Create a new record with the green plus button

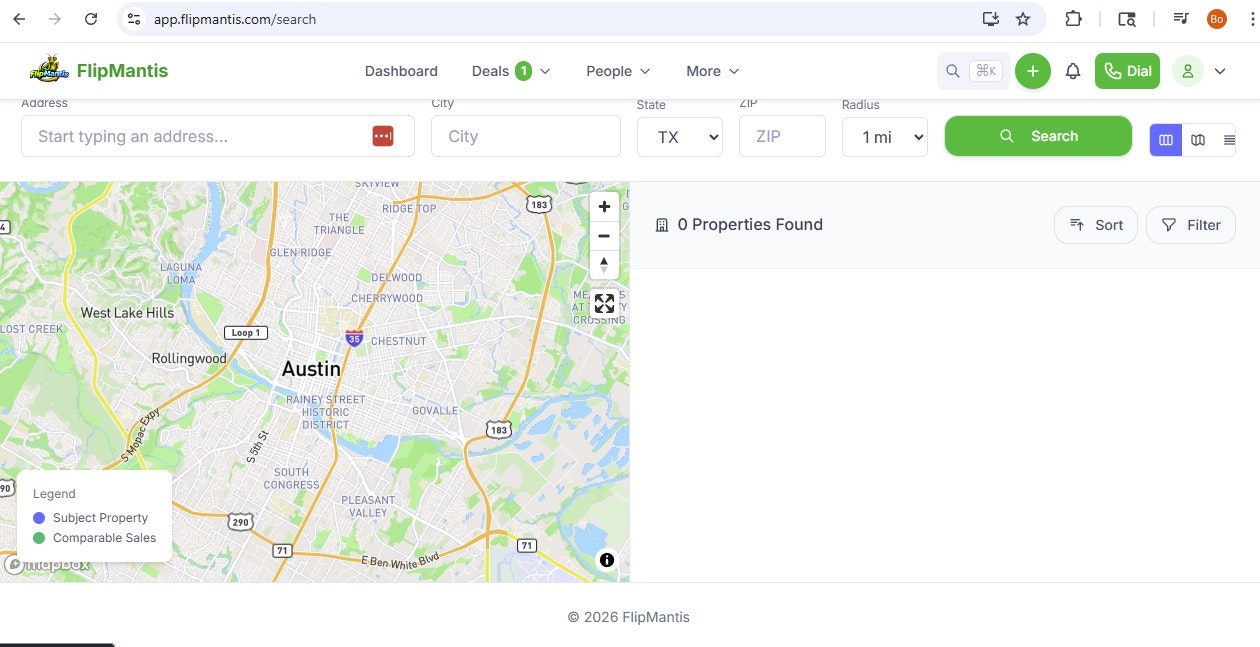click(x=1033, y=70)
